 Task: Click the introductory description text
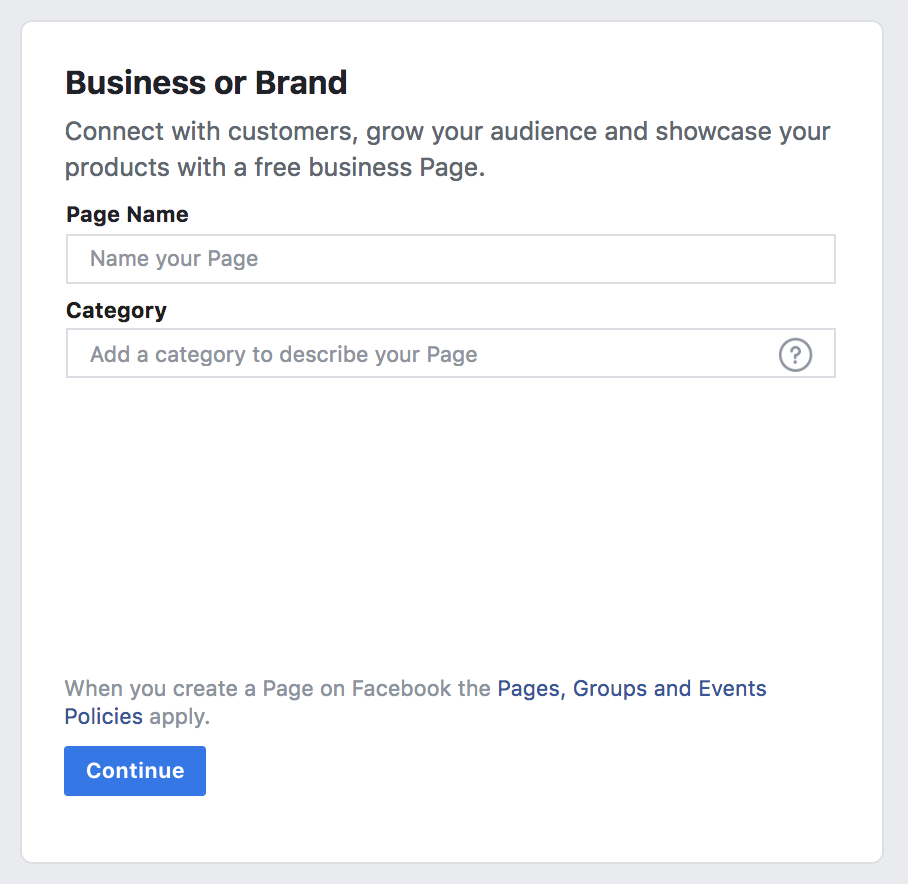tap(447, 148)
